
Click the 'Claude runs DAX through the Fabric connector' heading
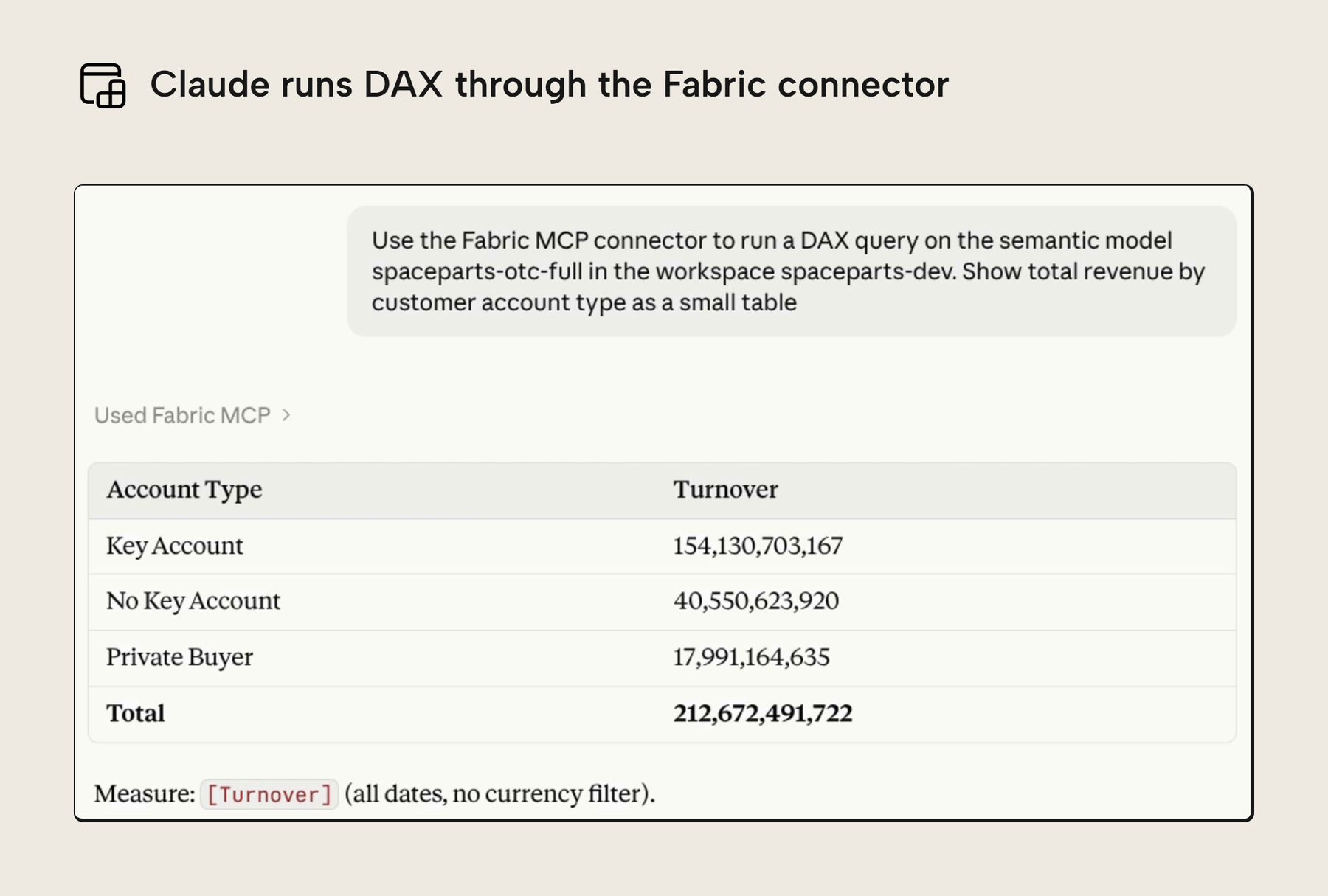(549, 84)
